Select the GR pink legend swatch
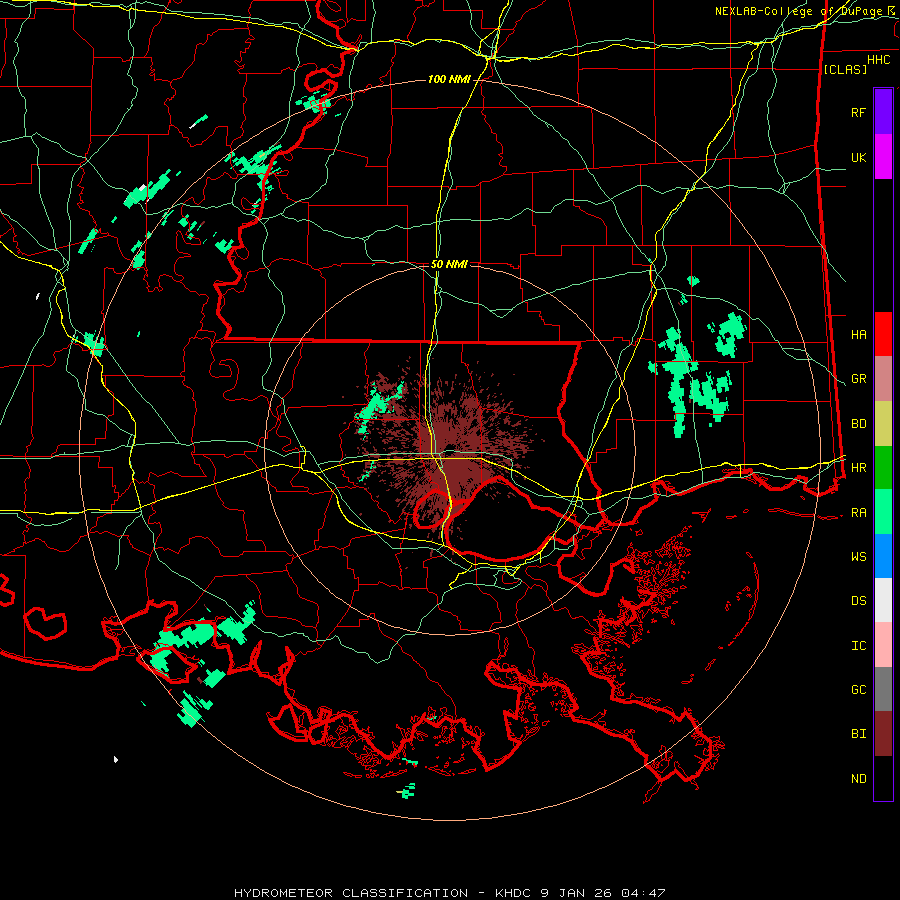Viewport: 900px width, 900px height. pos(883,379)
